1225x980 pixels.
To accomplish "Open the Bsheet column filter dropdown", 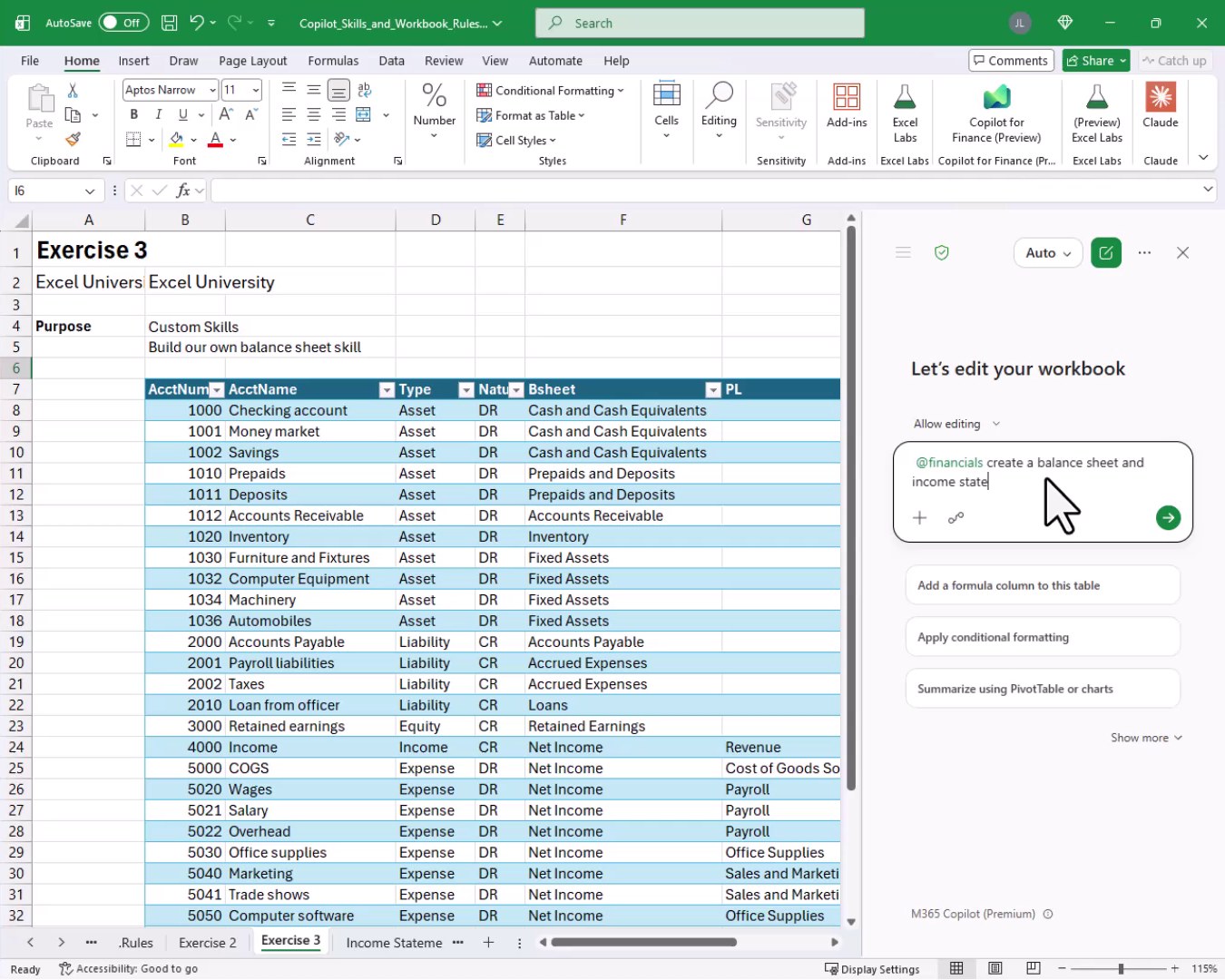I will [x=713, y=390].
